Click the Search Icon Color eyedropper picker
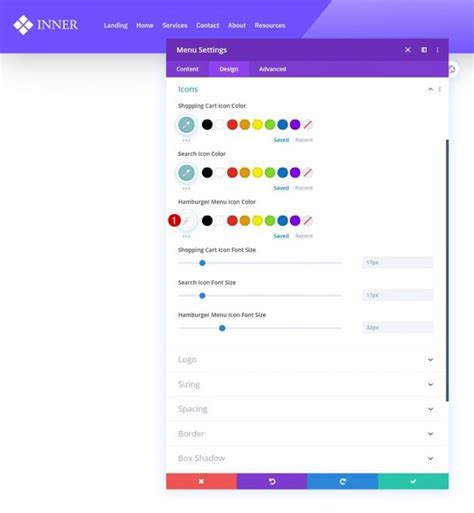Image resolution: width=474 pixels, height=513 pixels. click(x=186, y=173)
